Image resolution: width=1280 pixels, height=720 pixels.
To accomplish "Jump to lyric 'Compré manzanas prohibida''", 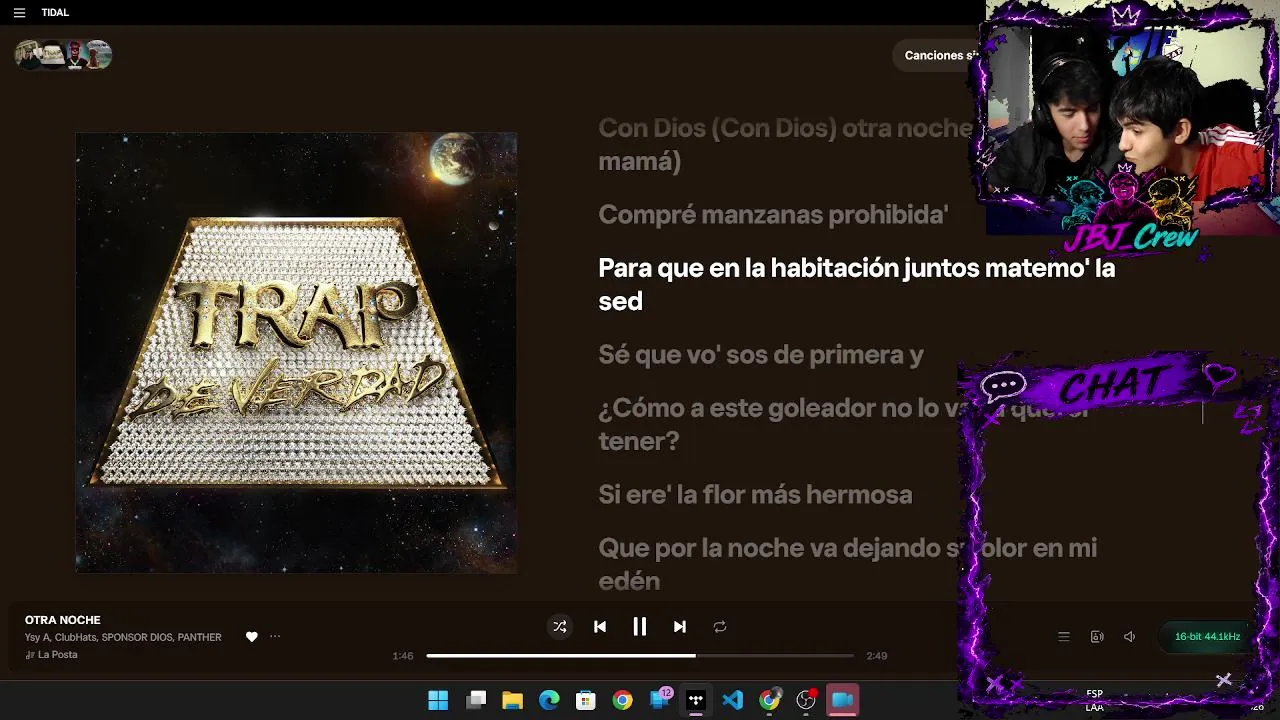I will point(773,215).
